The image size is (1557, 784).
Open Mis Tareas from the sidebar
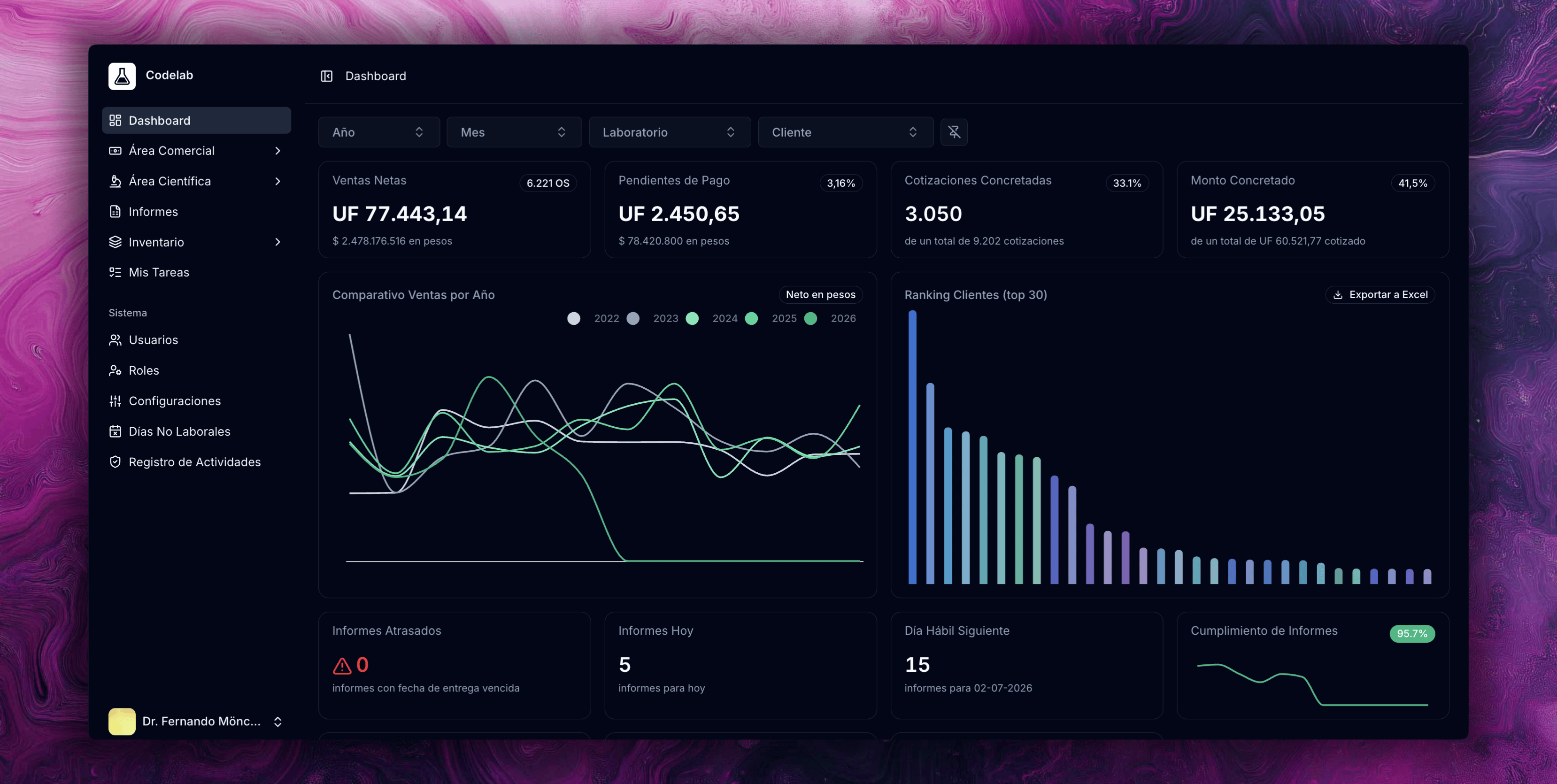196,272
